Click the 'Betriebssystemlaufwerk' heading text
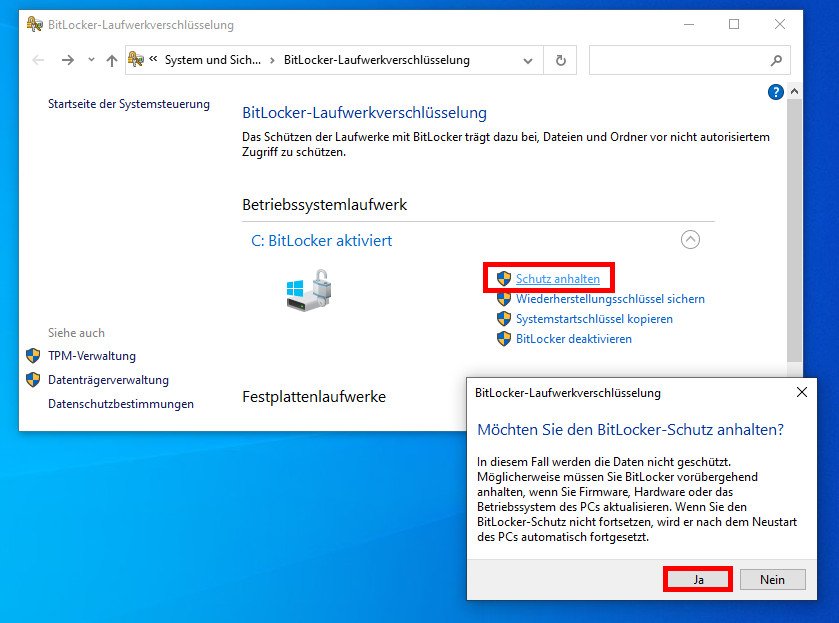The height and width of the screenshot is (623, 839). (x=325, y=205)
